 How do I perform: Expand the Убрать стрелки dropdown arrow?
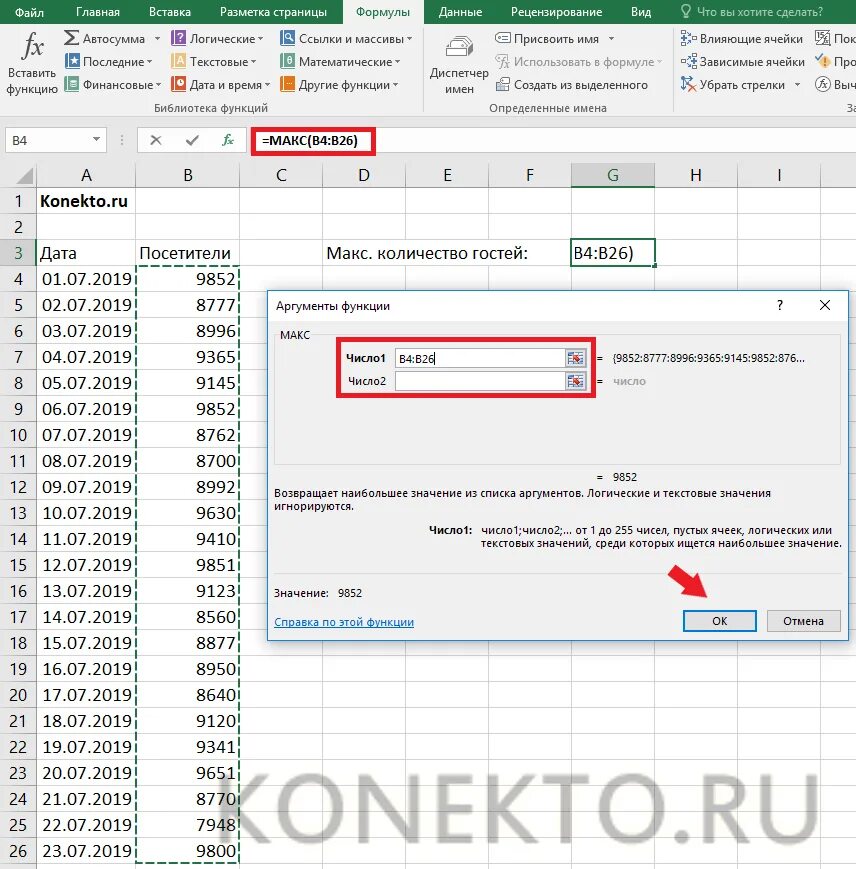(x=797, y=85)
